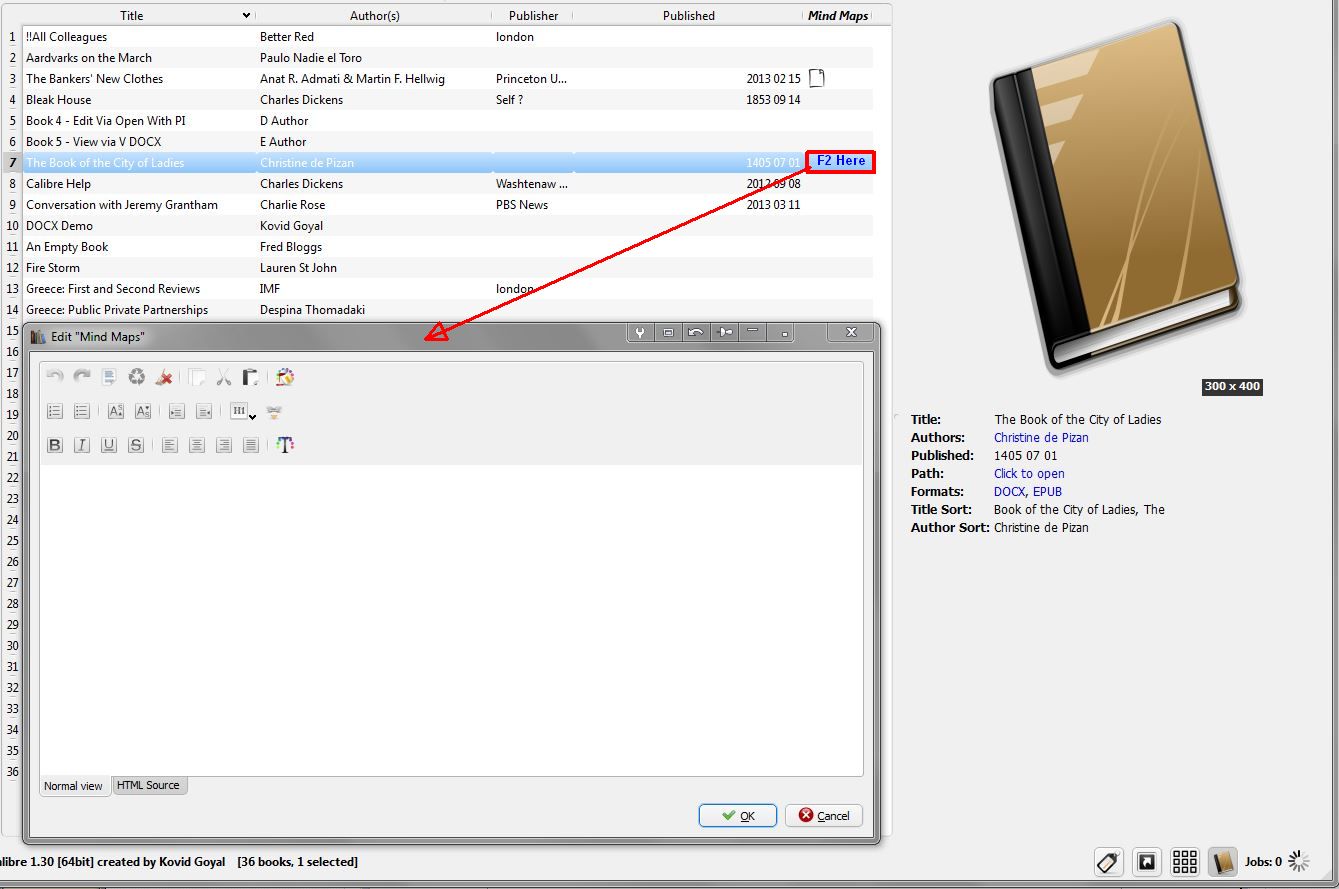Click the 'Fire Storm' book title
The image size is (1339, 889).
click(x=52, y=268)
